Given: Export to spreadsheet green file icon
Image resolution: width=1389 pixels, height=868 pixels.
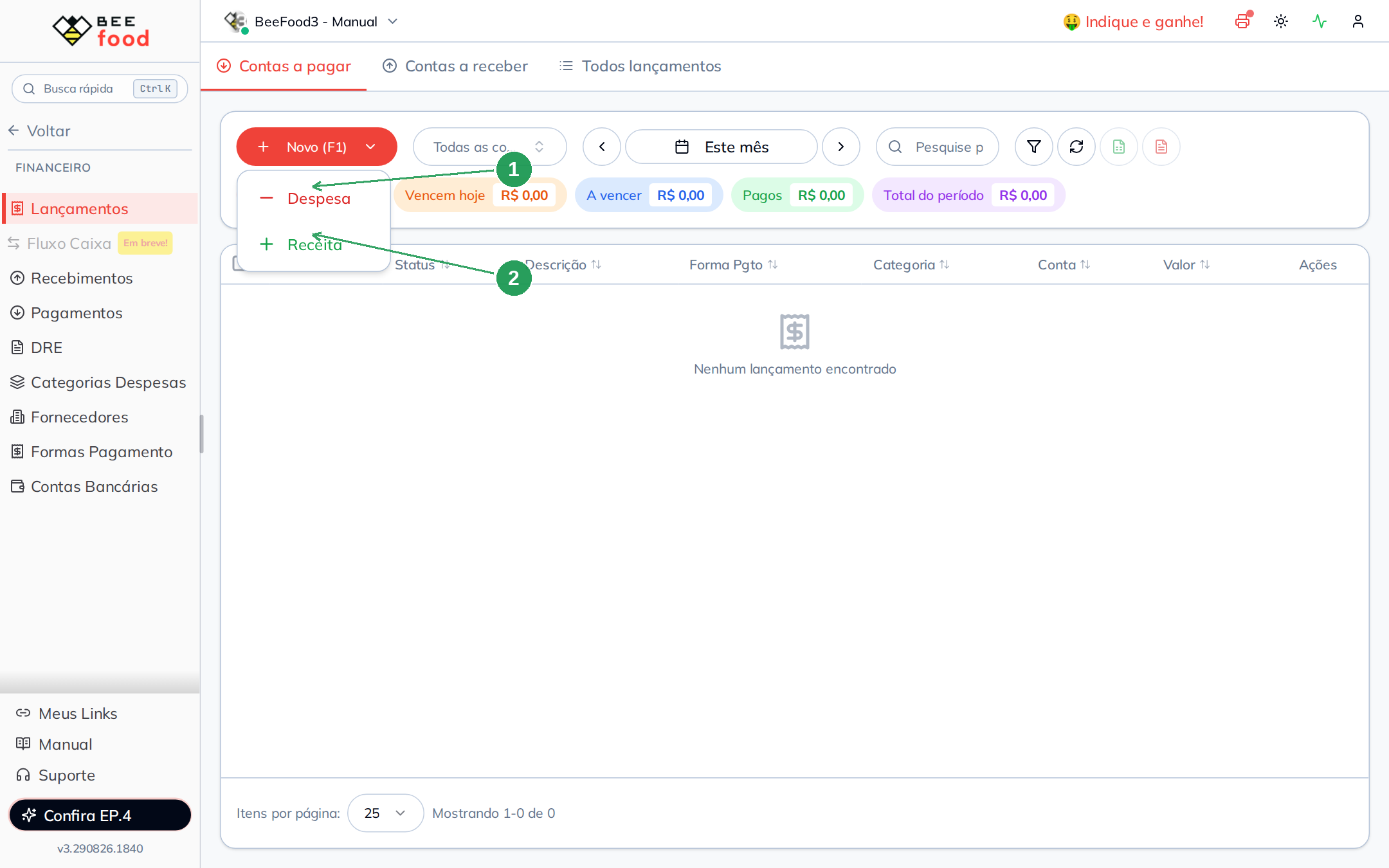Looking at the screenshot, I should pos(1119,147).
